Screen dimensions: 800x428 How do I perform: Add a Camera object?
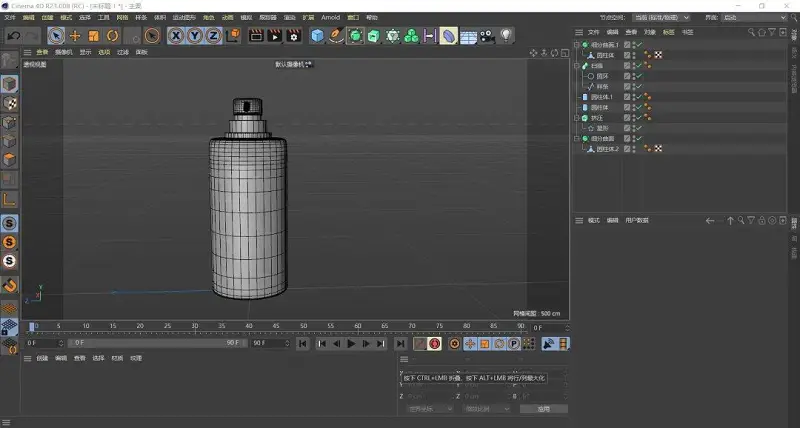[x=487, y=36]
